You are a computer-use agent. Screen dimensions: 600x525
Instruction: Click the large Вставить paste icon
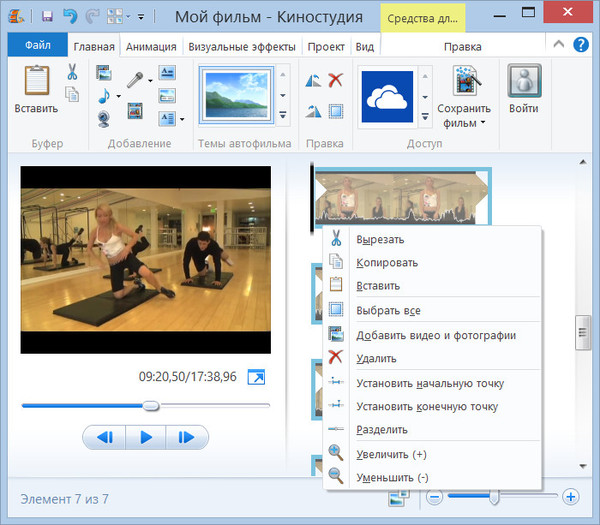click(36, 82)
